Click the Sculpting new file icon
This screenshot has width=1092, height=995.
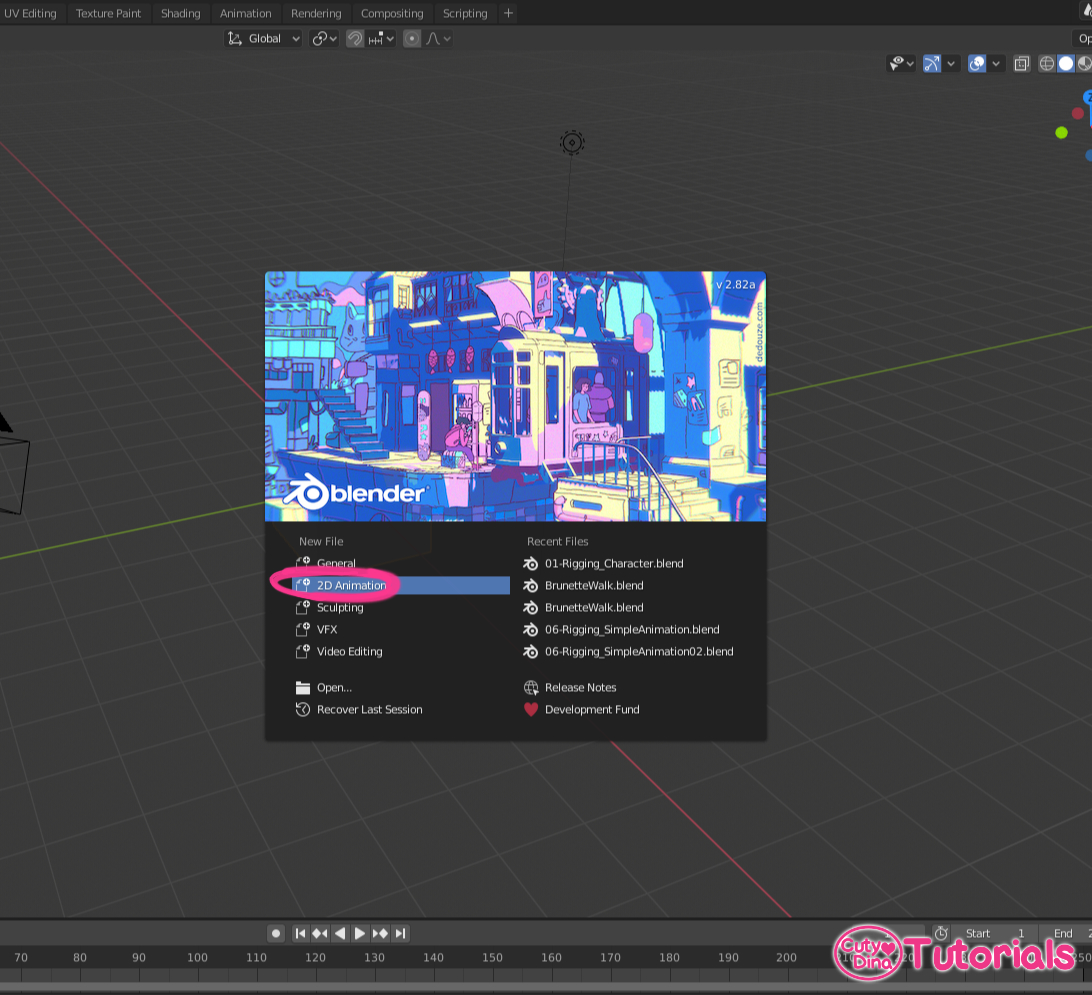303,607
